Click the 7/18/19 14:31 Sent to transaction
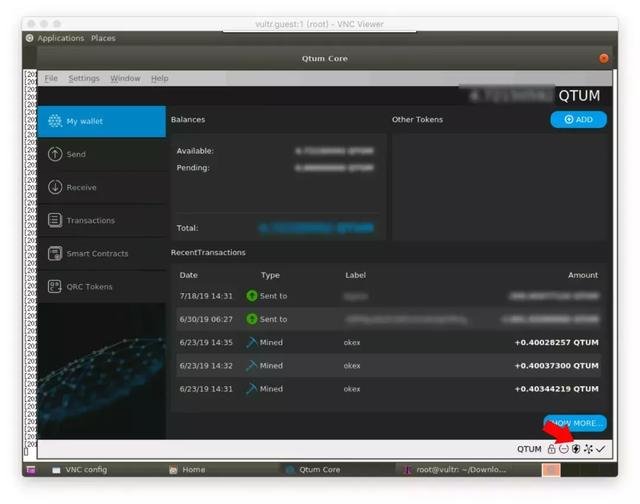 389,296
